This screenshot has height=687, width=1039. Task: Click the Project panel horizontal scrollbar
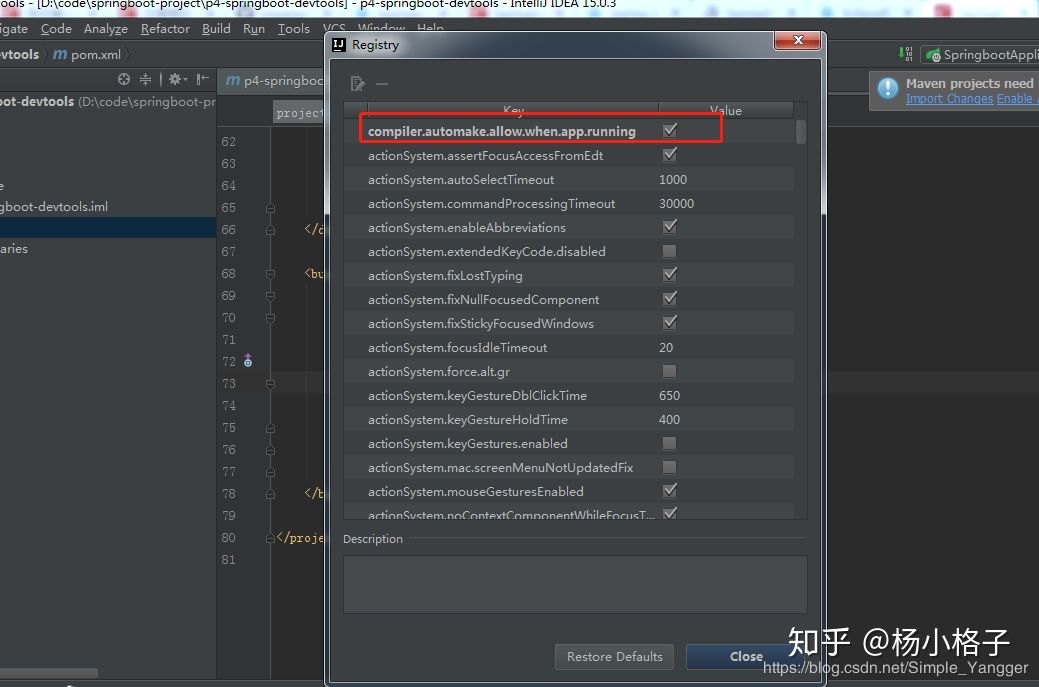pyautogui.click(x=49, y=673)
